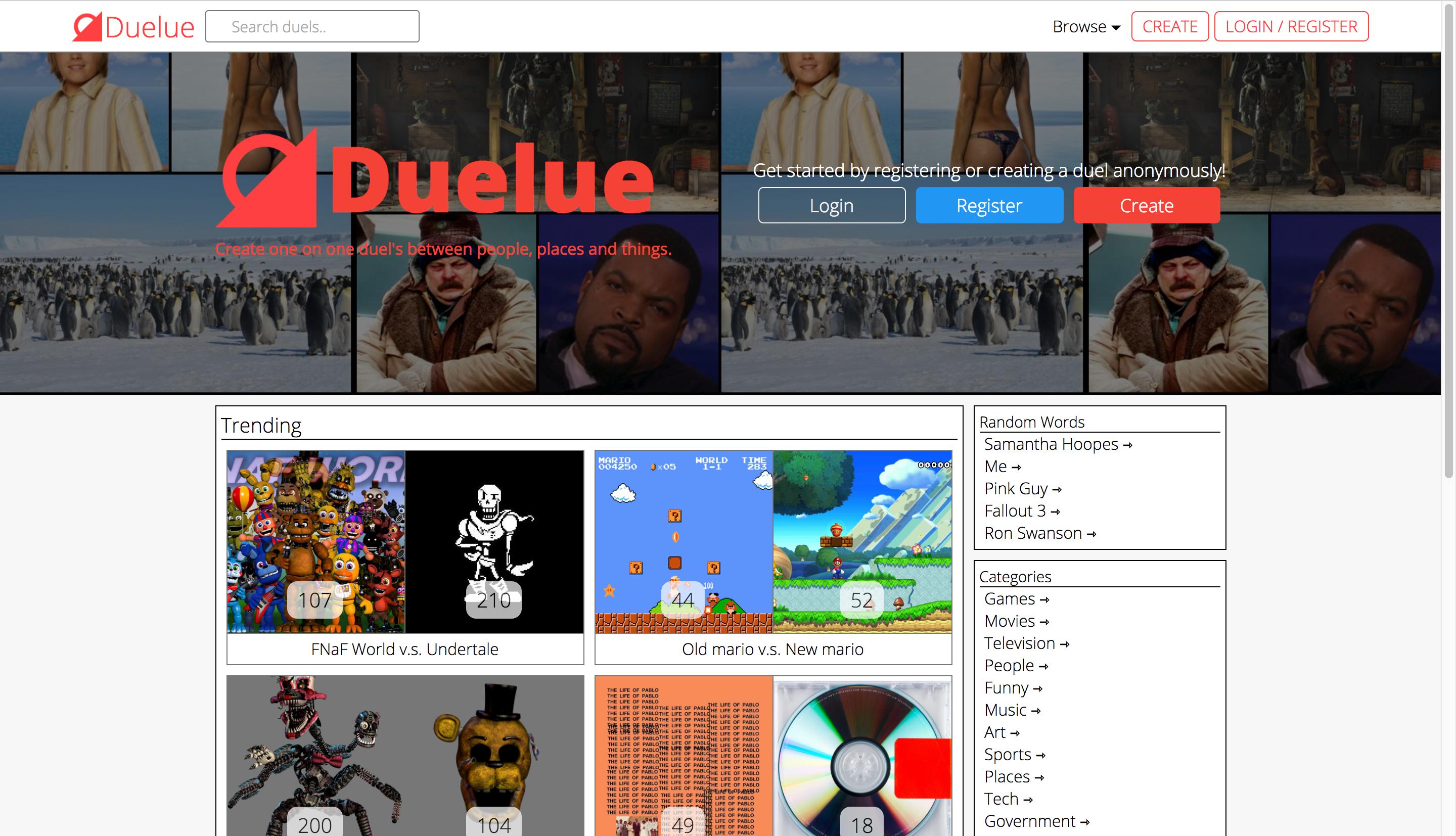This screenshot has width=1456, height=836.
Task: Click the large Duelue hero logo
Action: click(435, 179)
